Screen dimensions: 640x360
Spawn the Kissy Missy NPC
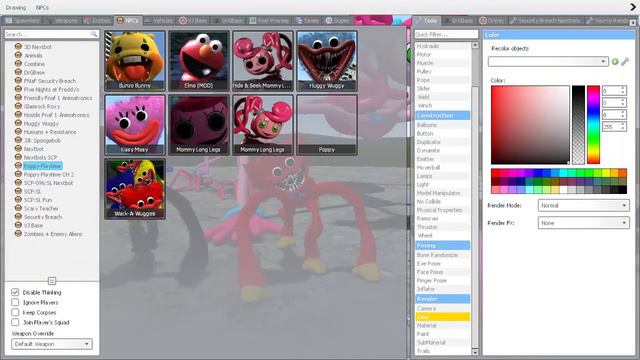click(x=135, y=125)
